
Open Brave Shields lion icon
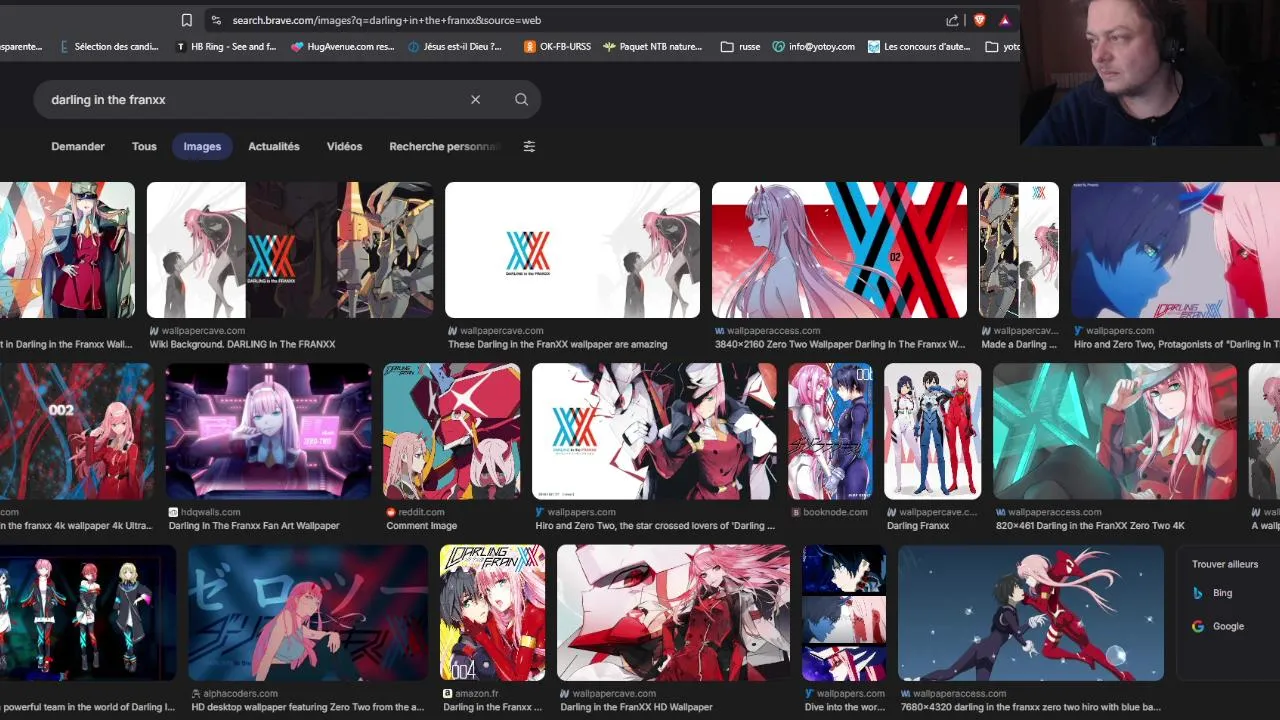pyautogui.click(x=979, y=20)
